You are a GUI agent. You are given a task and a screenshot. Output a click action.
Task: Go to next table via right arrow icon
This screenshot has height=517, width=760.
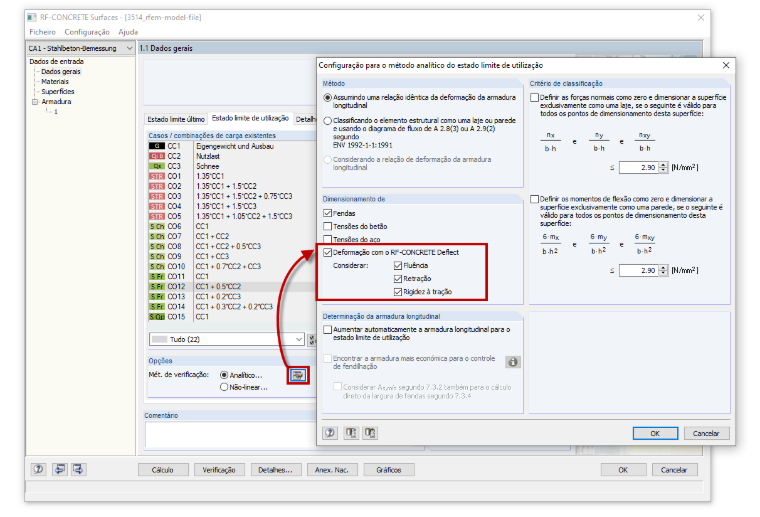79,469
